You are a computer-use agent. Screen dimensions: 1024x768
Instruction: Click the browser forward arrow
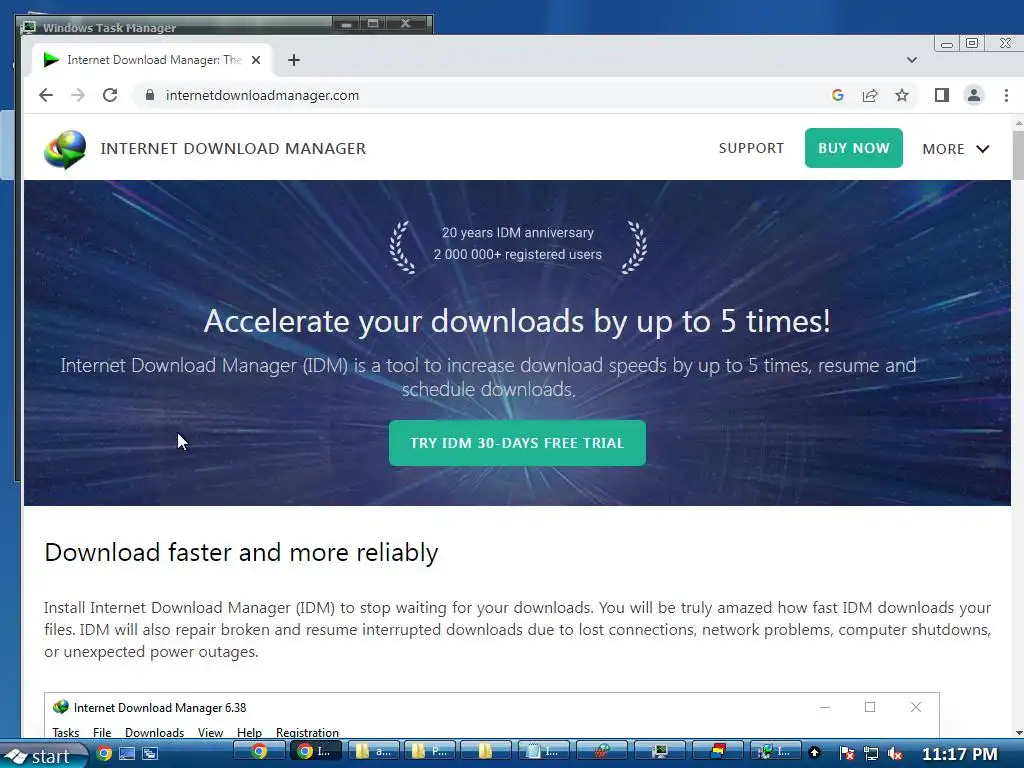click(78, 95)
